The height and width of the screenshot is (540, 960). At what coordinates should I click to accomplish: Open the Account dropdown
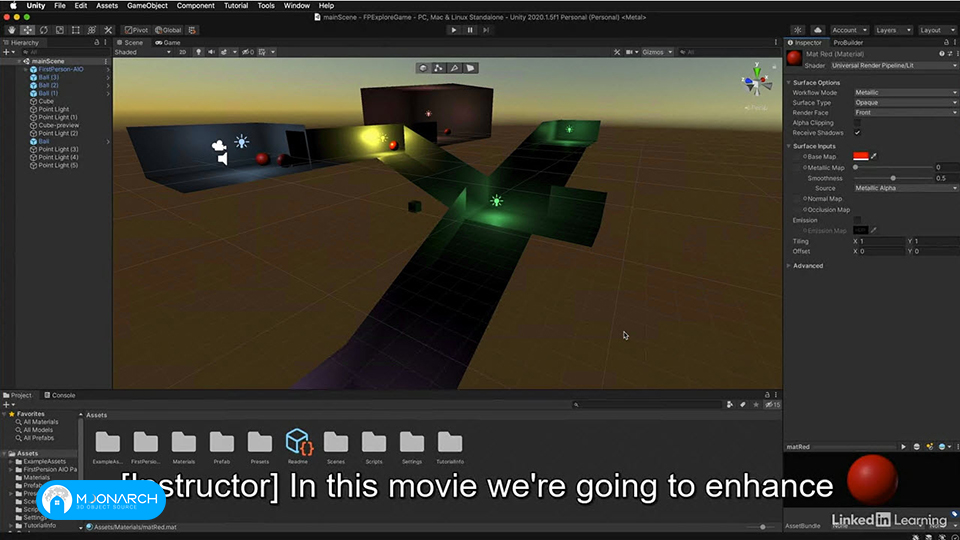849,30
